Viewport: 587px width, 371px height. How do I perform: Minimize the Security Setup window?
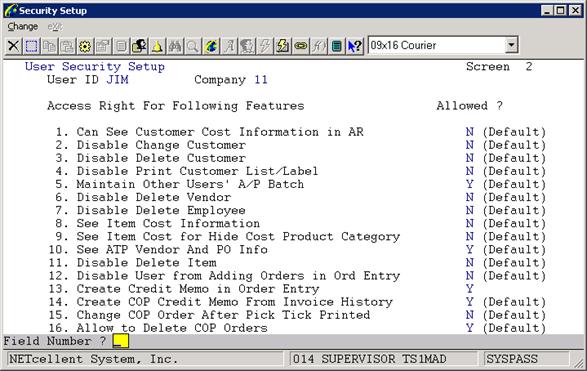click(547, 10)
